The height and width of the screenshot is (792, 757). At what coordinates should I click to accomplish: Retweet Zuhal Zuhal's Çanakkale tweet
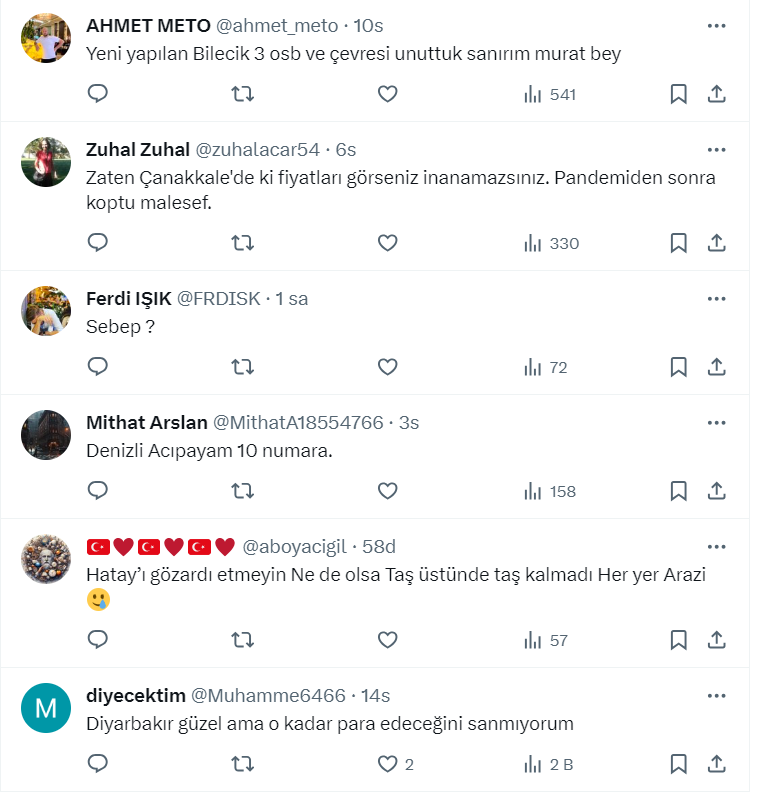[x=242, y=243]
